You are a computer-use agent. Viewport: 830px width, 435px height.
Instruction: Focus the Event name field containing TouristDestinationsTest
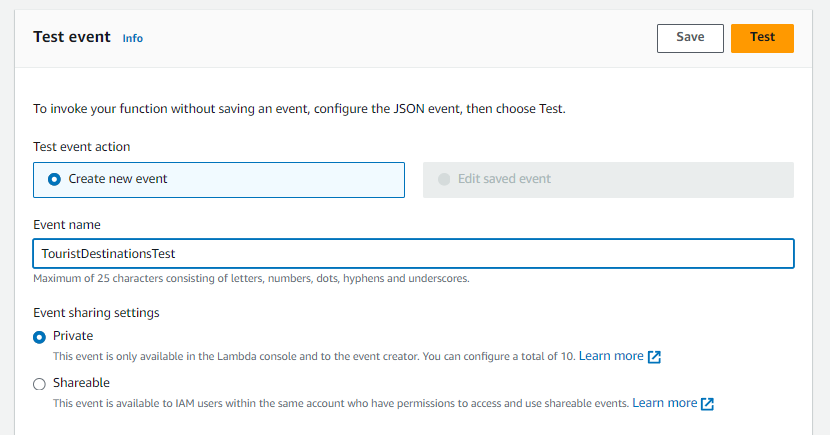(414, 254)
